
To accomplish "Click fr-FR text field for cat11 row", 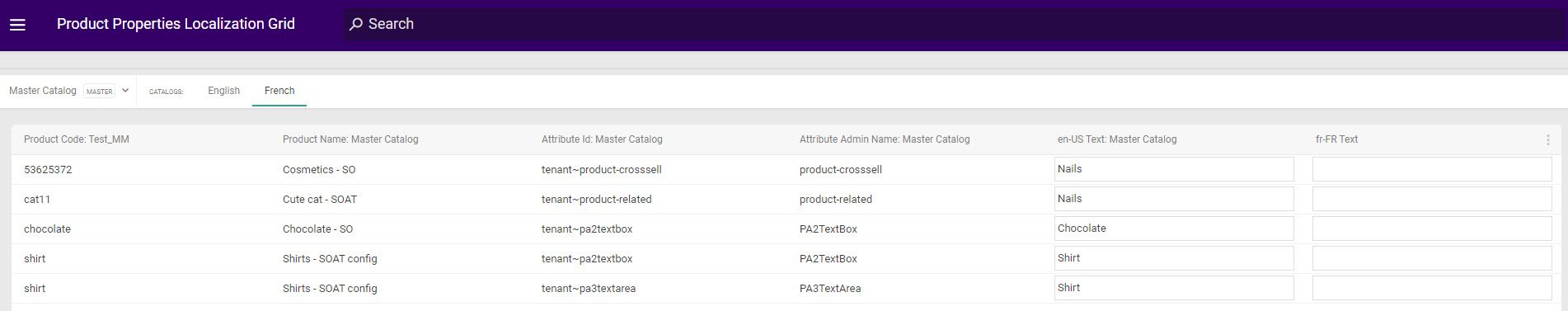I will [x=1432, y=199].
